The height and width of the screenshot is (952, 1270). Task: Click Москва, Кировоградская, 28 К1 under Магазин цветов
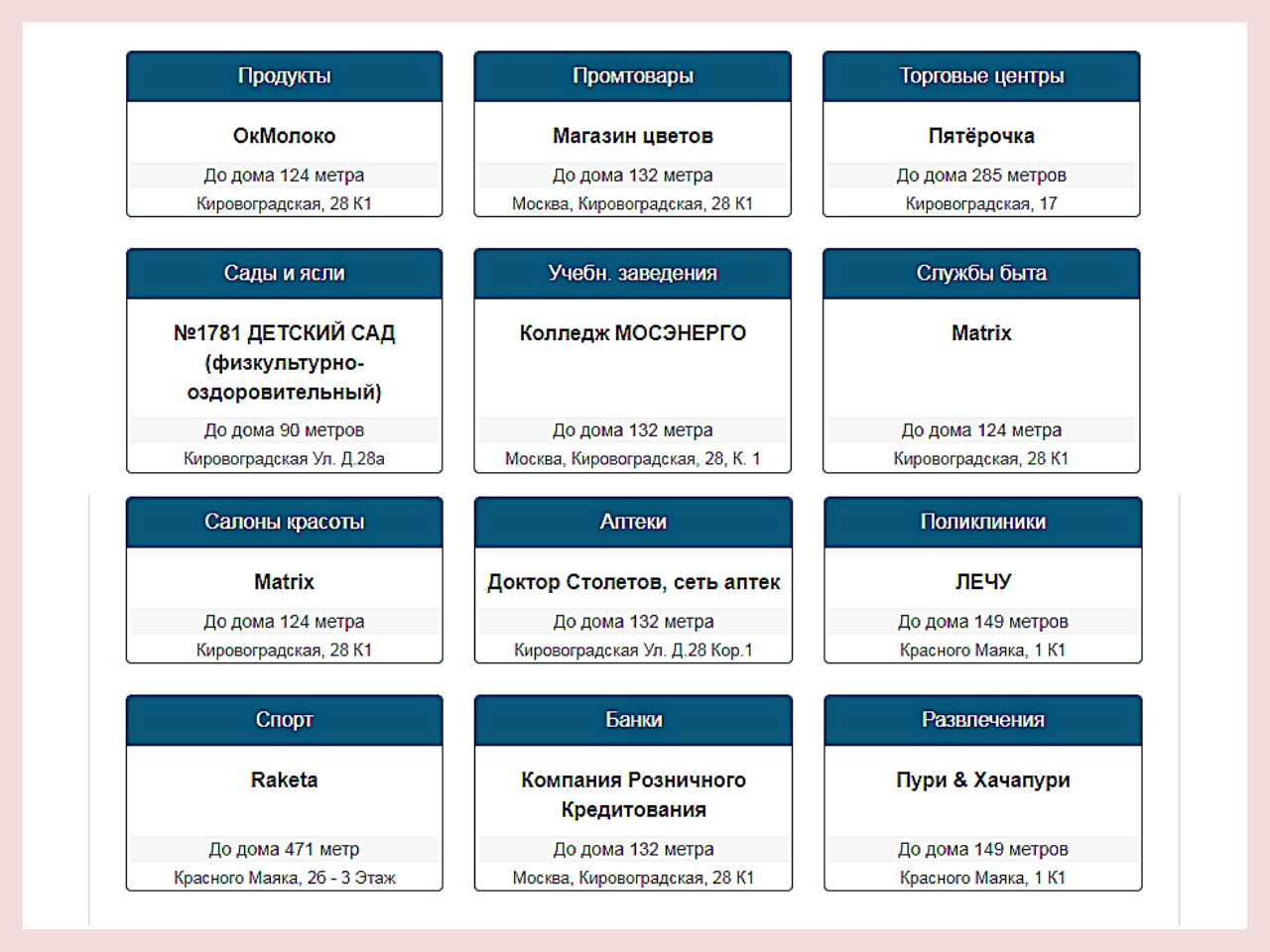click(632, 204)
